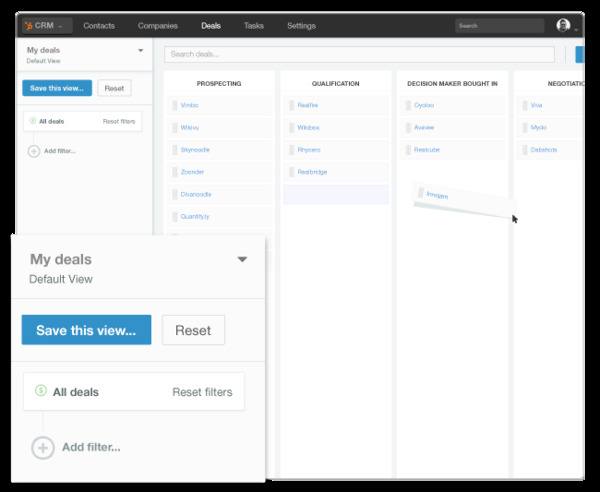Viewport: 600px width, 492px height.
Task: Click Save this view in the magnified callout
Action: tap(86, 330)
